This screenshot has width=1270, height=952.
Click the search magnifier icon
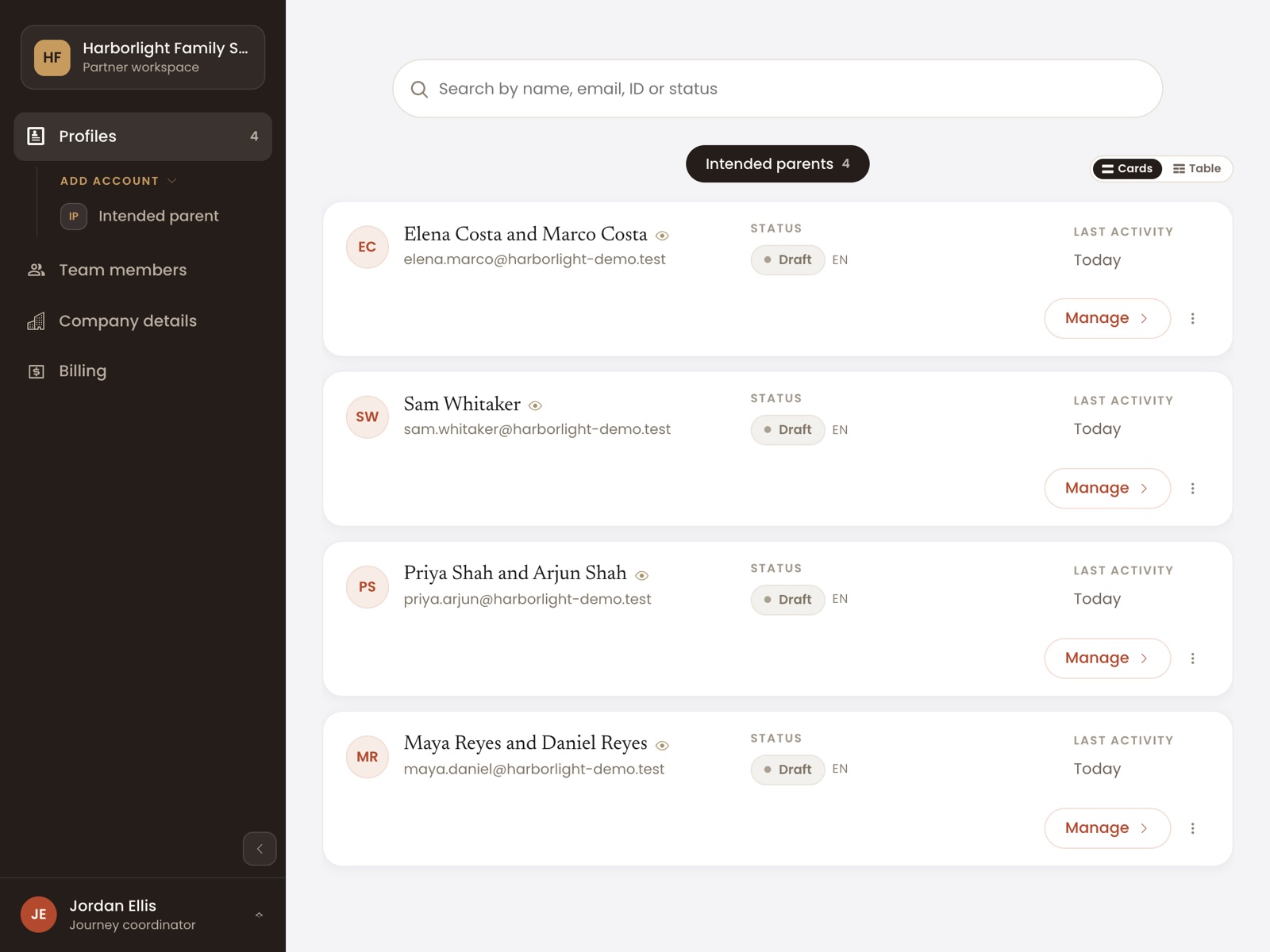click(x=419, y=89)
